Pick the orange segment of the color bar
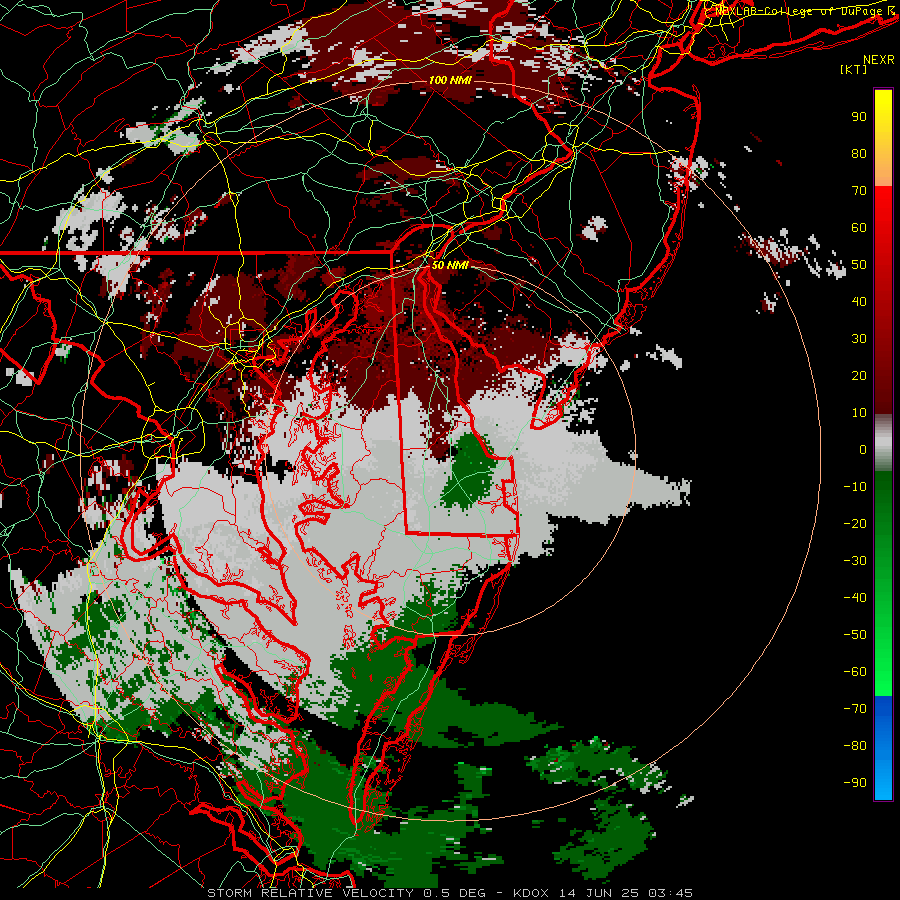The width and height of the screenshot is (900, 900). pos(883,168)
